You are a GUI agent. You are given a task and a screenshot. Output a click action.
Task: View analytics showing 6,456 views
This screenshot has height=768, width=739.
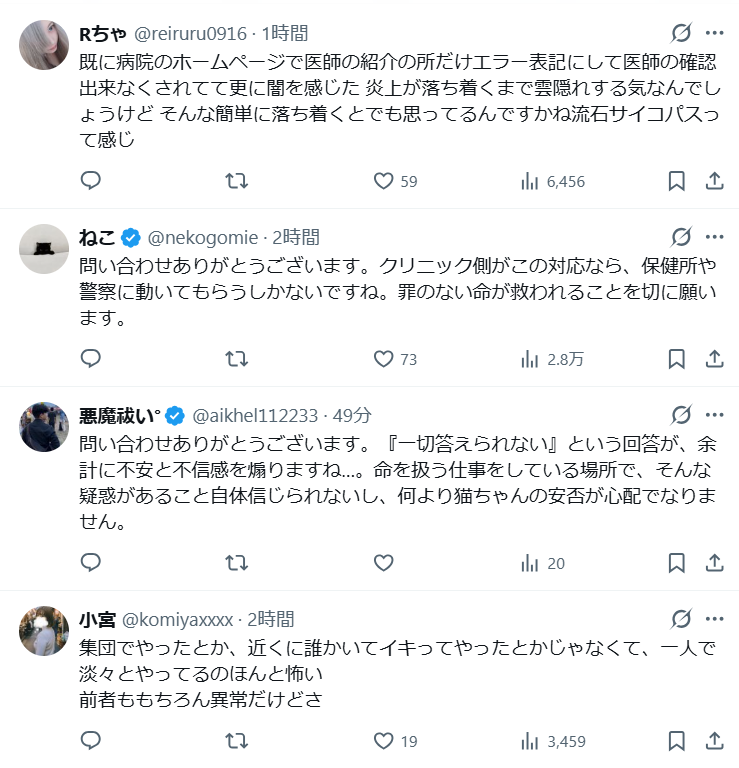553,181
